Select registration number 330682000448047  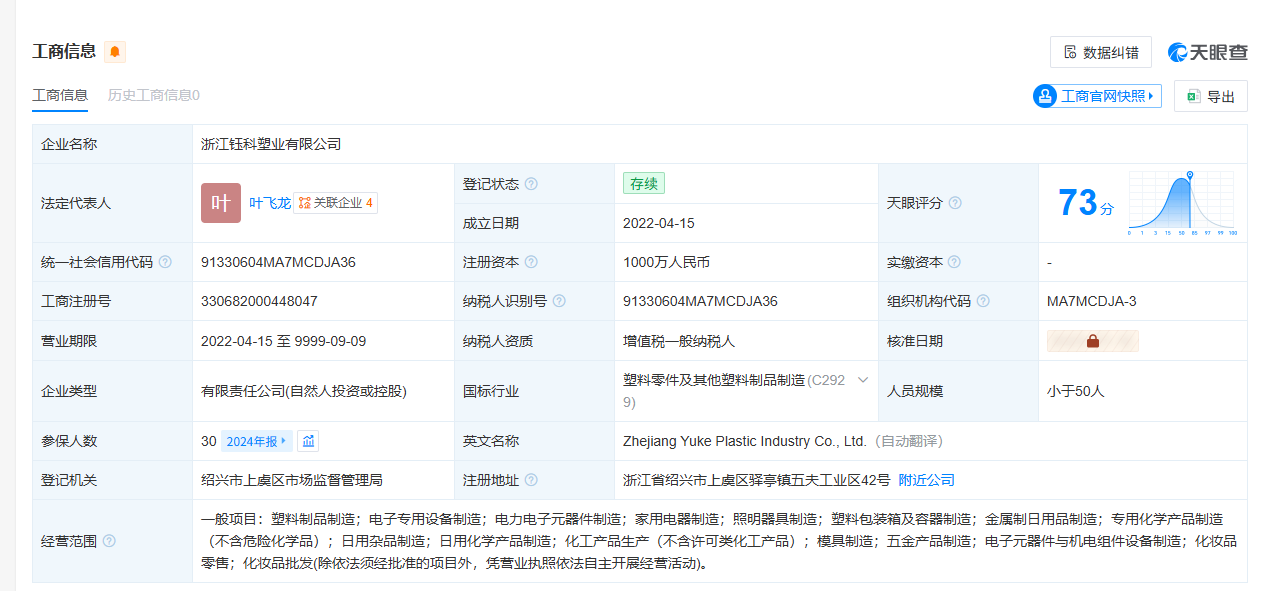pyautogui.click(x=259, y=301)
